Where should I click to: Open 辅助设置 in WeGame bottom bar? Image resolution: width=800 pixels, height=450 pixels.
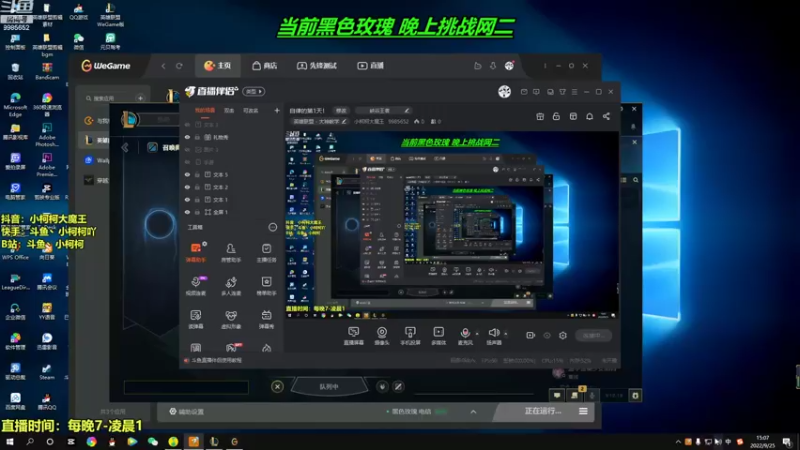click(187, 412)
